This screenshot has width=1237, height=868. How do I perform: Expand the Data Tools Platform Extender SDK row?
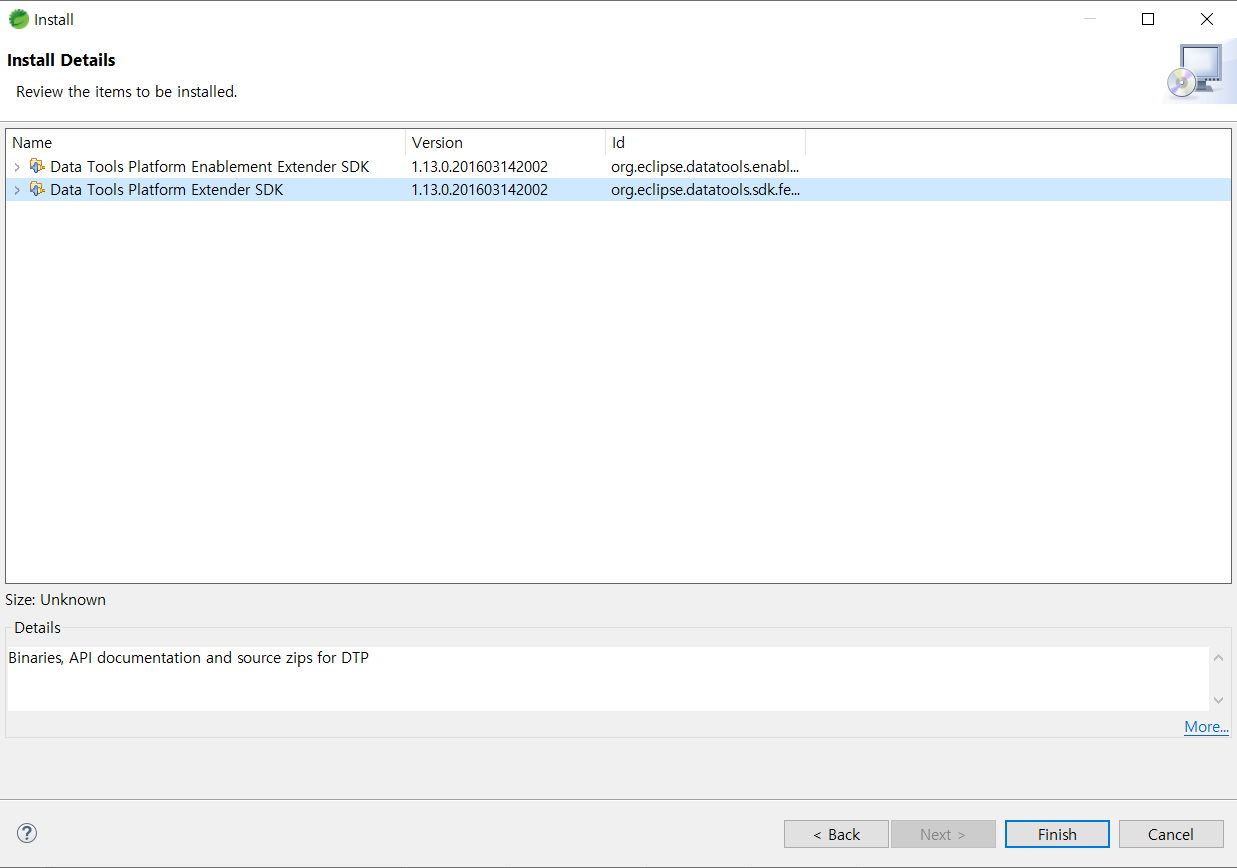(17, 190)
